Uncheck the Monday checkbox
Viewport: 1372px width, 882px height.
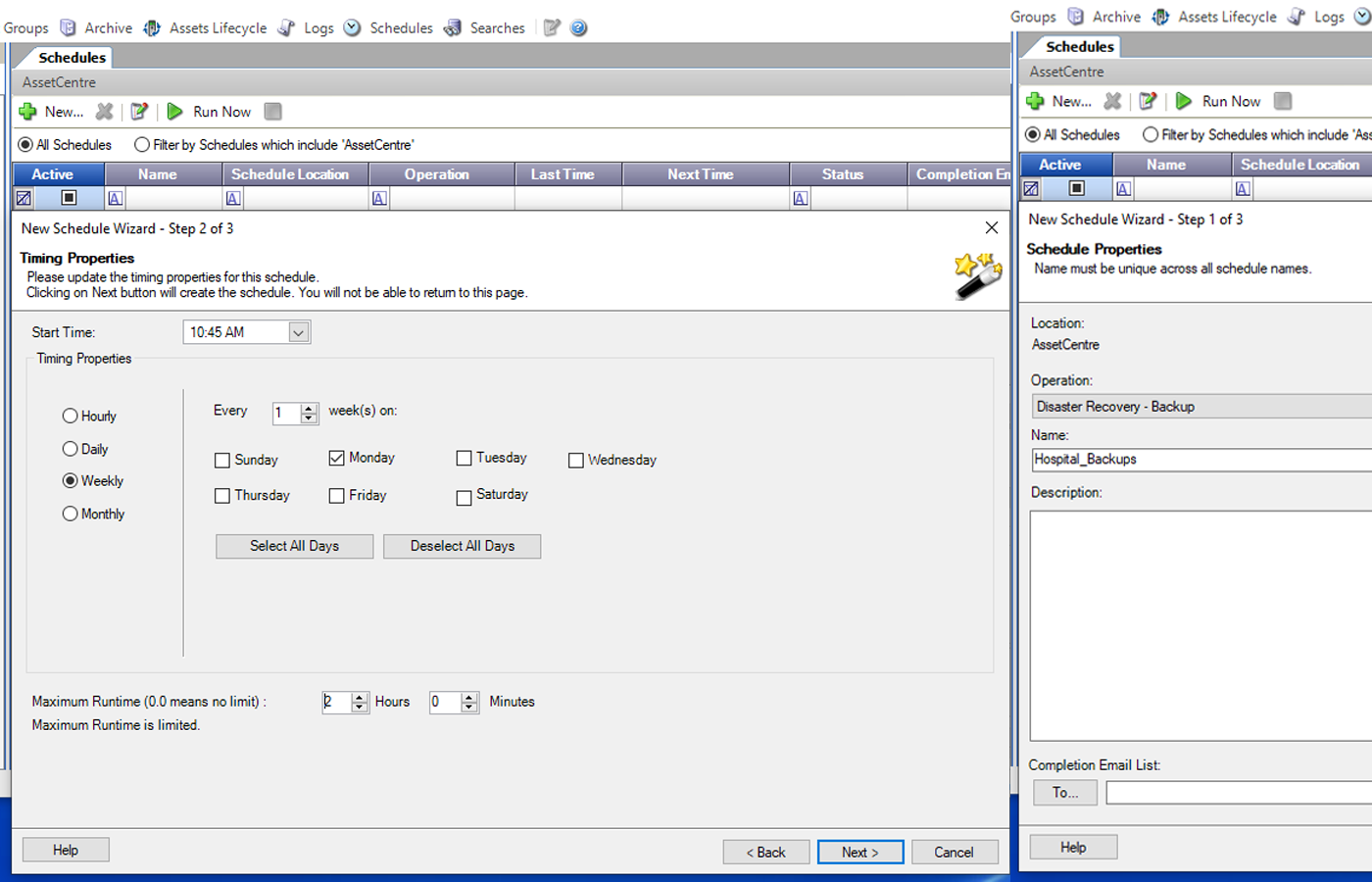[336, 457]
